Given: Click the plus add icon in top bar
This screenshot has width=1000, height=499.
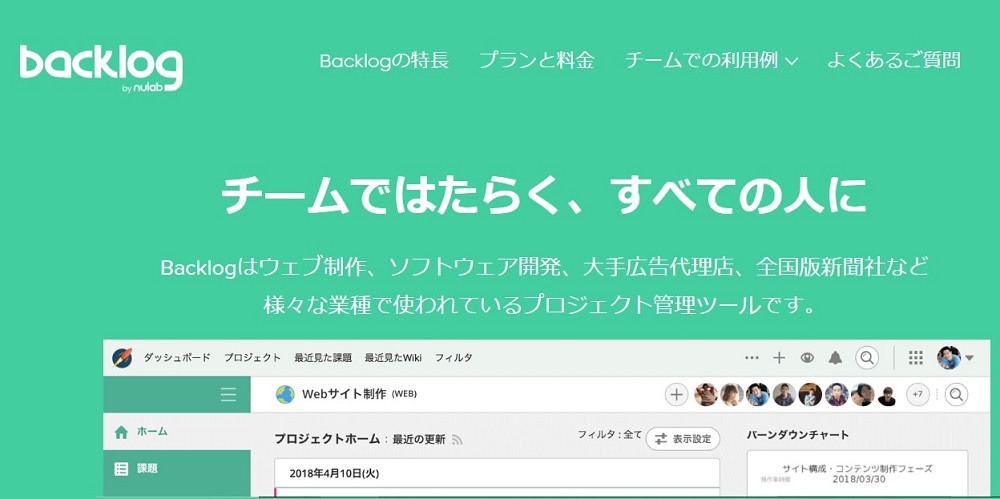Looking at the screenshot, I should tap(779, 358).
